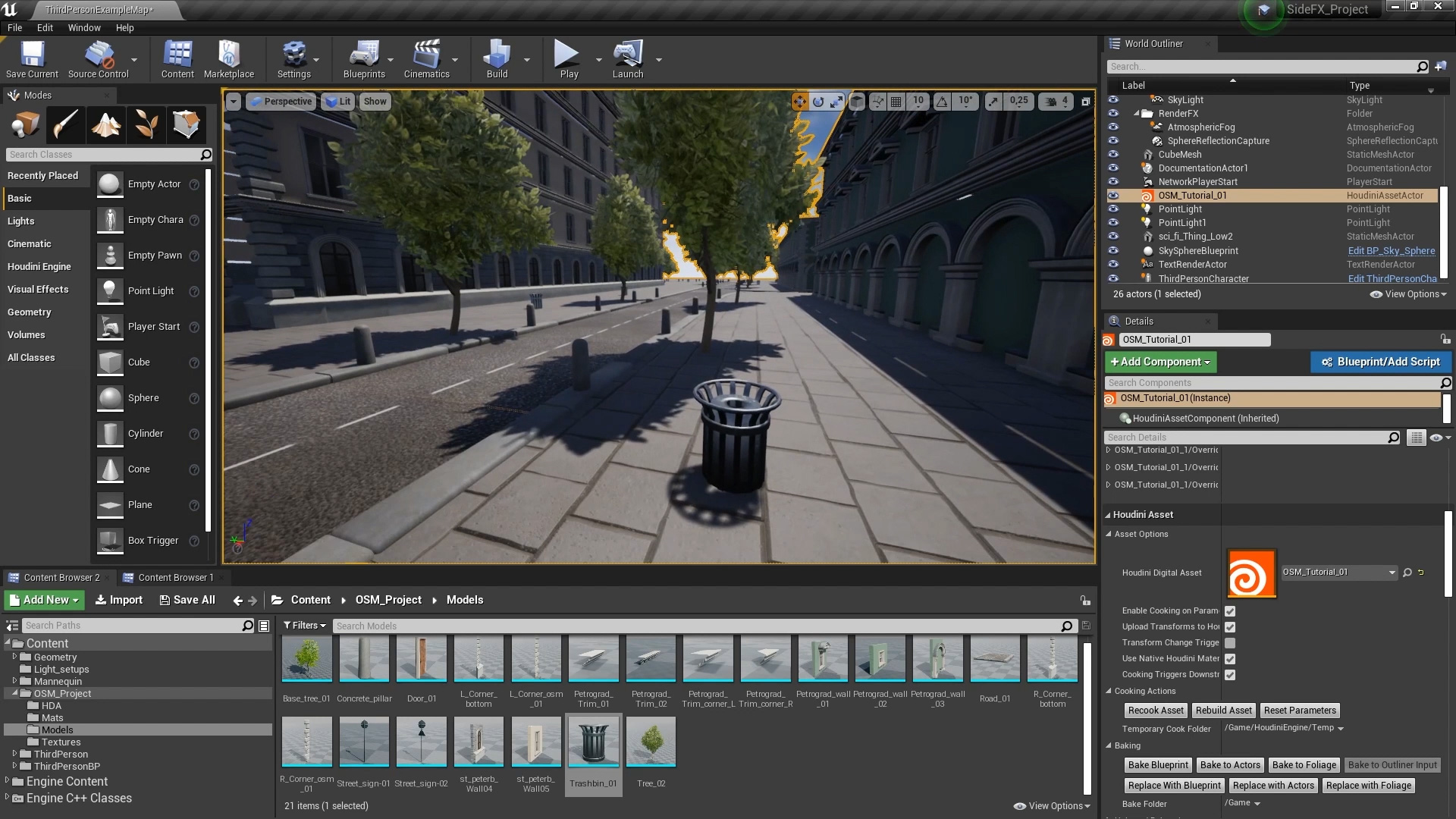1456x819 pixels.
Task: Open the Window menu in menu bar
Action: click(x=83, y=27)
